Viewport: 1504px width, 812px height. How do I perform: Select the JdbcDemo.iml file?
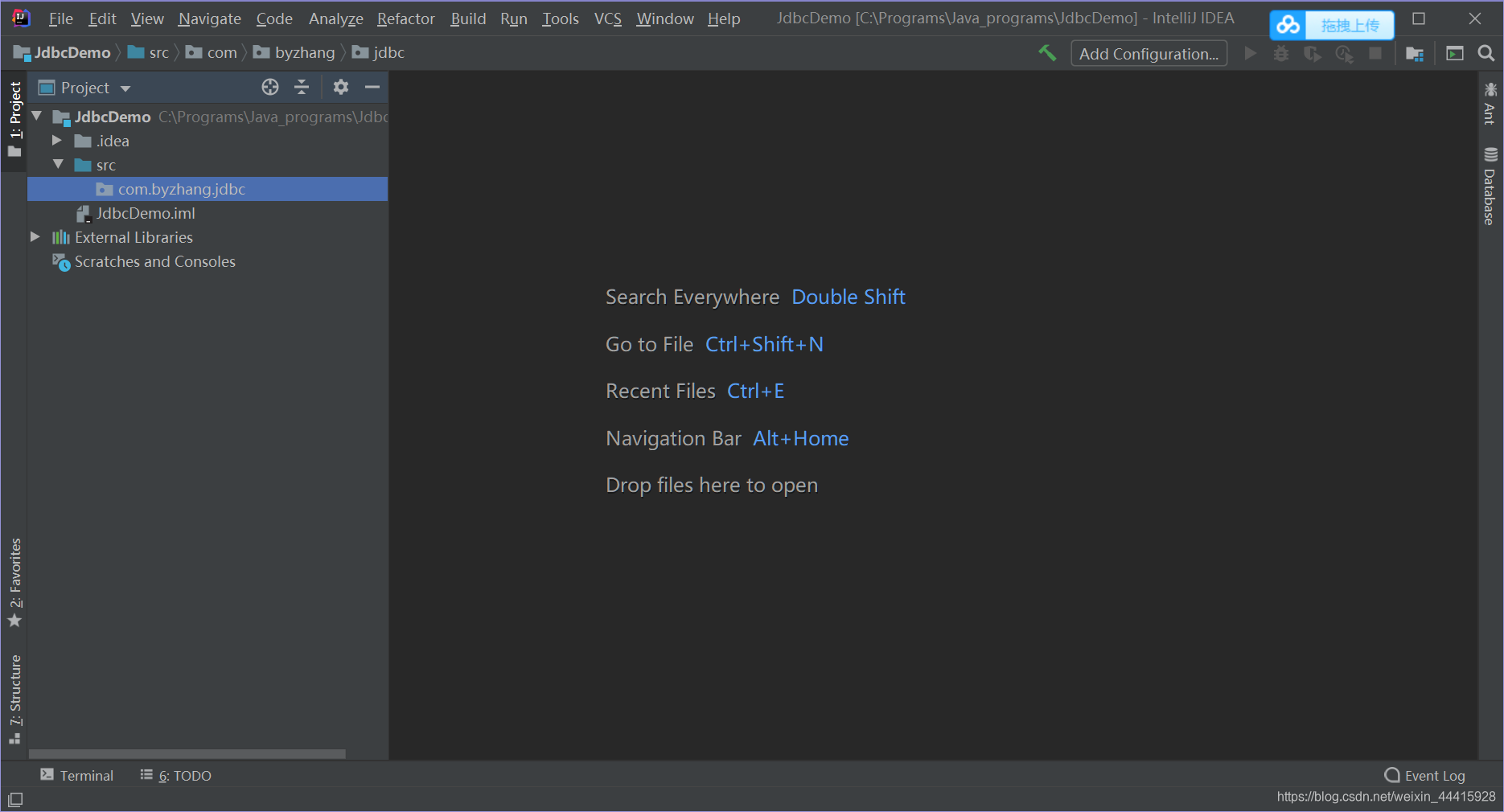208,213
